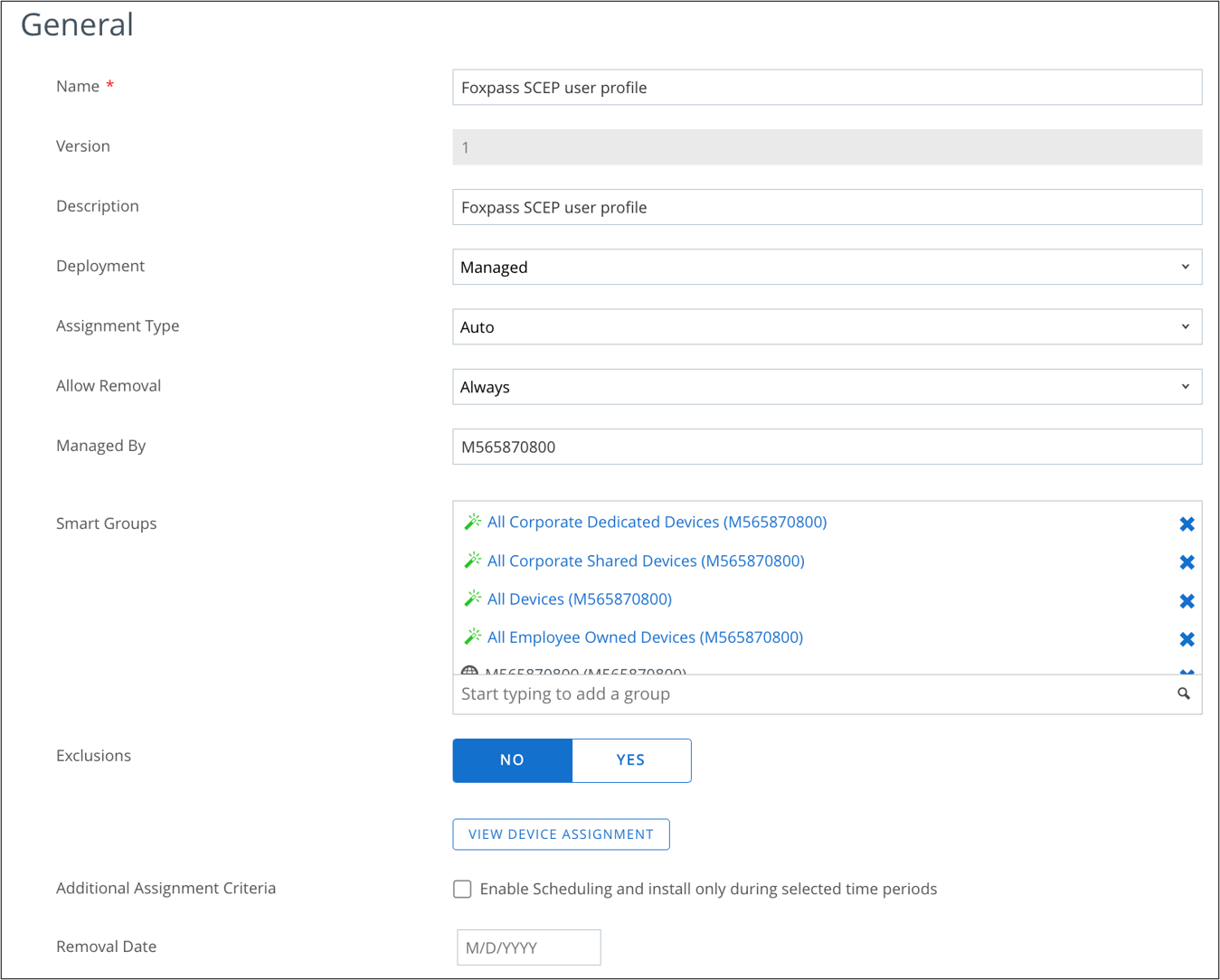Focus the Description input field

click(x=827, y=207)
